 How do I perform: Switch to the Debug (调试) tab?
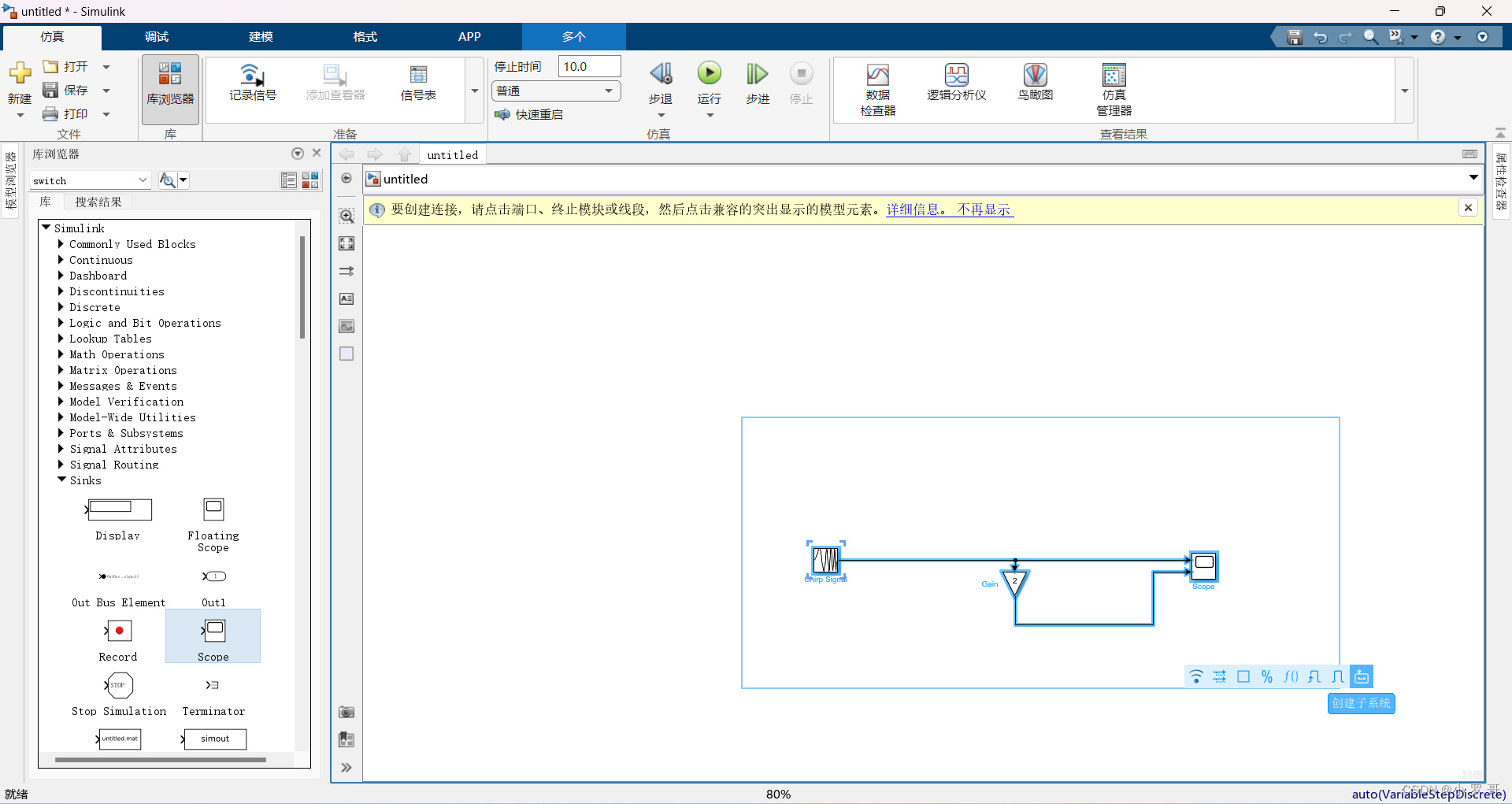(156, 37)
